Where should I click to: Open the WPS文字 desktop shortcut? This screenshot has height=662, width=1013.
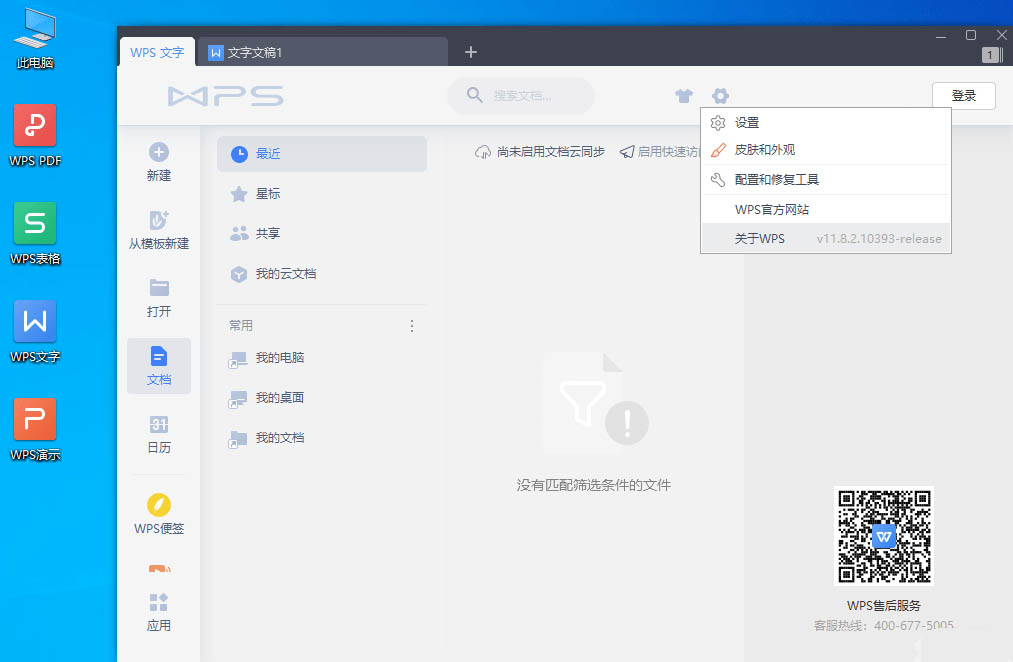point(35,332)
